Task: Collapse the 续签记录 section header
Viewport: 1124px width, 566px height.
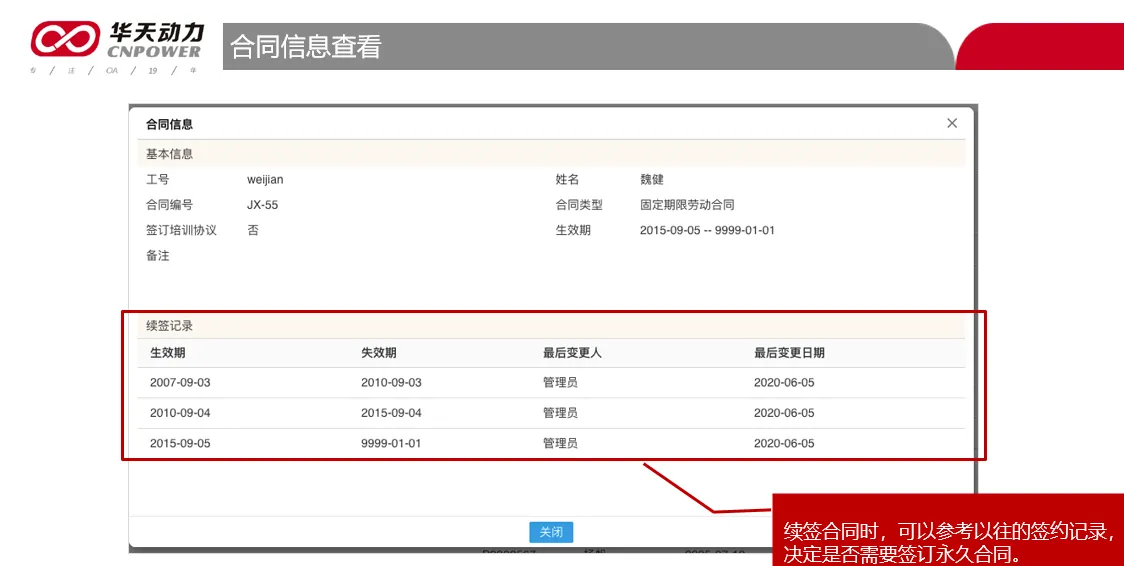Action: click(x=170, y=326)
